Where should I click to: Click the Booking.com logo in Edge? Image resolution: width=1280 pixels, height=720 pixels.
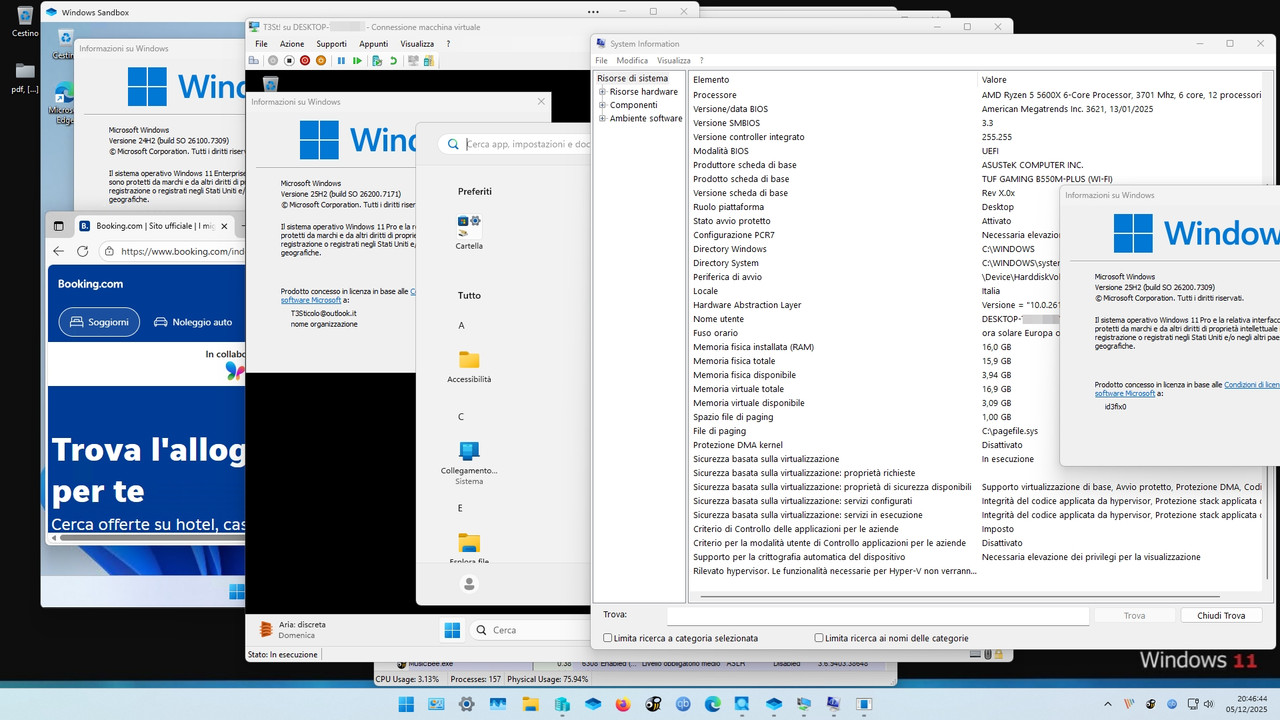click(x=90, y=284)
